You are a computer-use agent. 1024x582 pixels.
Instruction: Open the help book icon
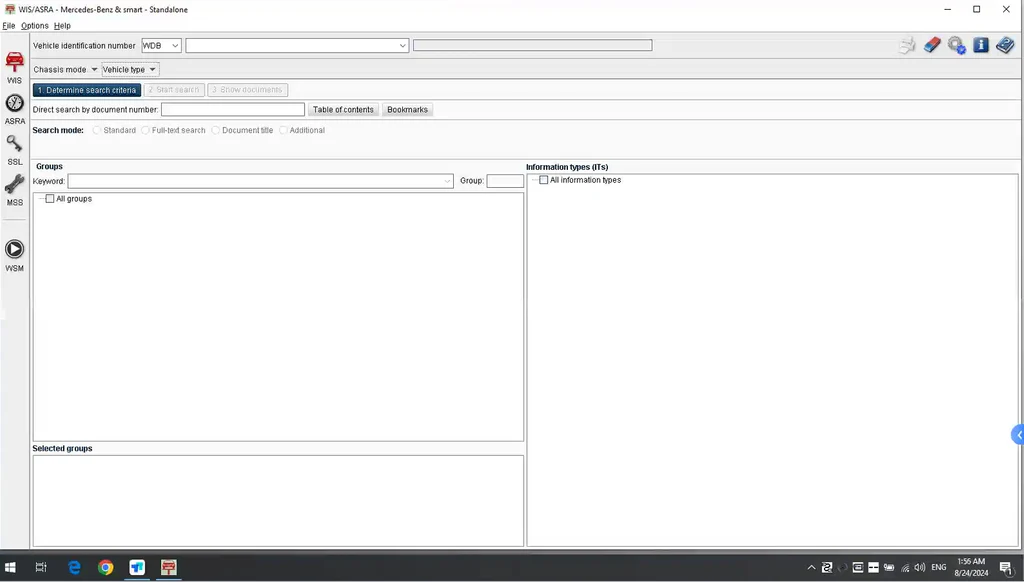tap(1004, 45)
